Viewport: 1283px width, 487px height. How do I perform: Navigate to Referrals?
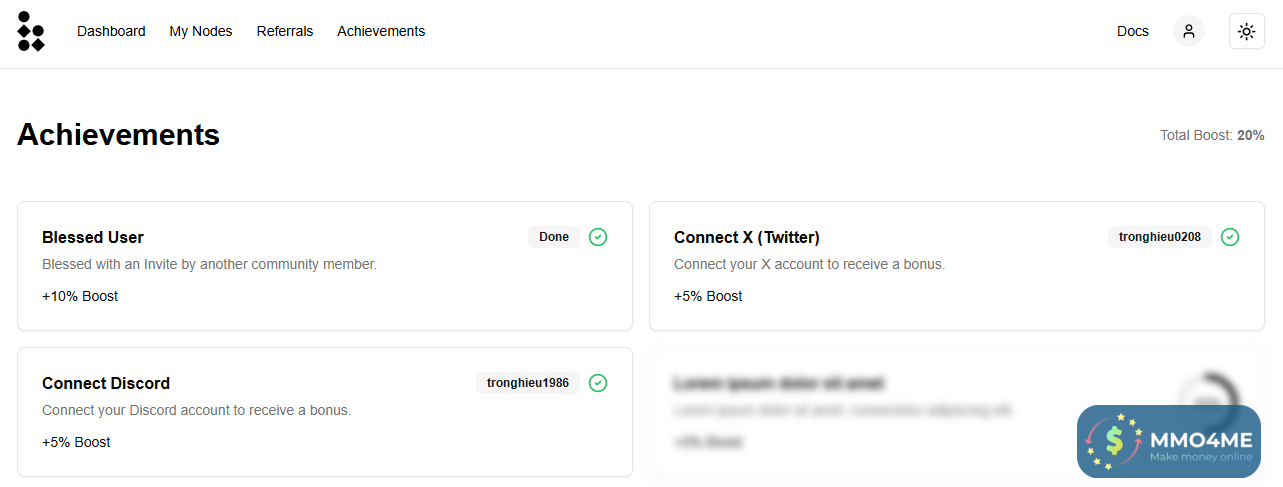click(x=285, y=31)
